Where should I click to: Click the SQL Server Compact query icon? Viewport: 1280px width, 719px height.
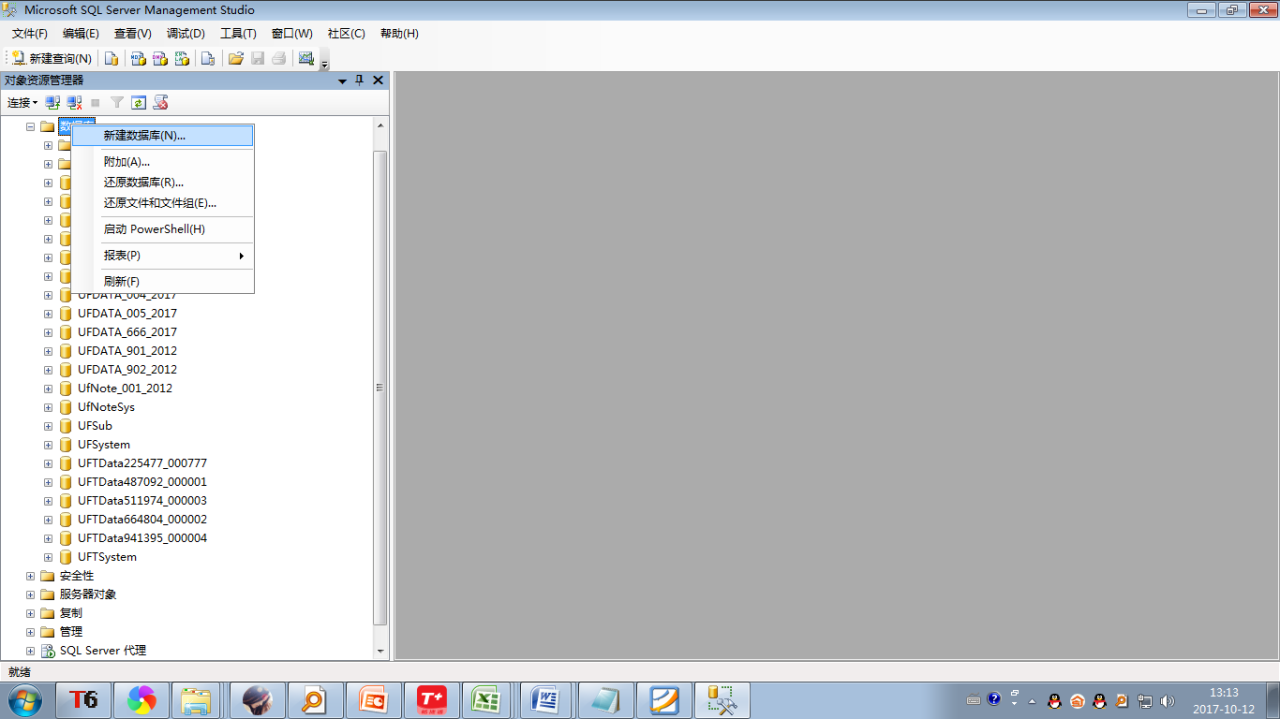208,59
